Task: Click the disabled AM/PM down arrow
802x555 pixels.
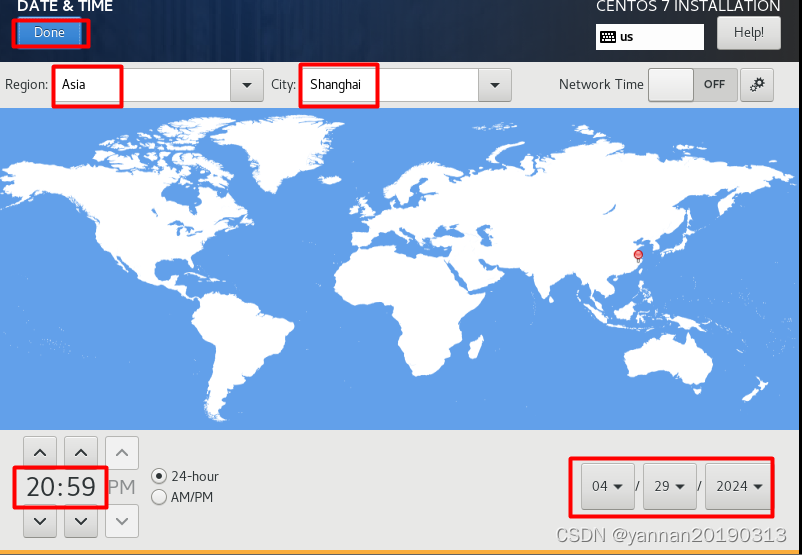Action: (x=122, y=521)
